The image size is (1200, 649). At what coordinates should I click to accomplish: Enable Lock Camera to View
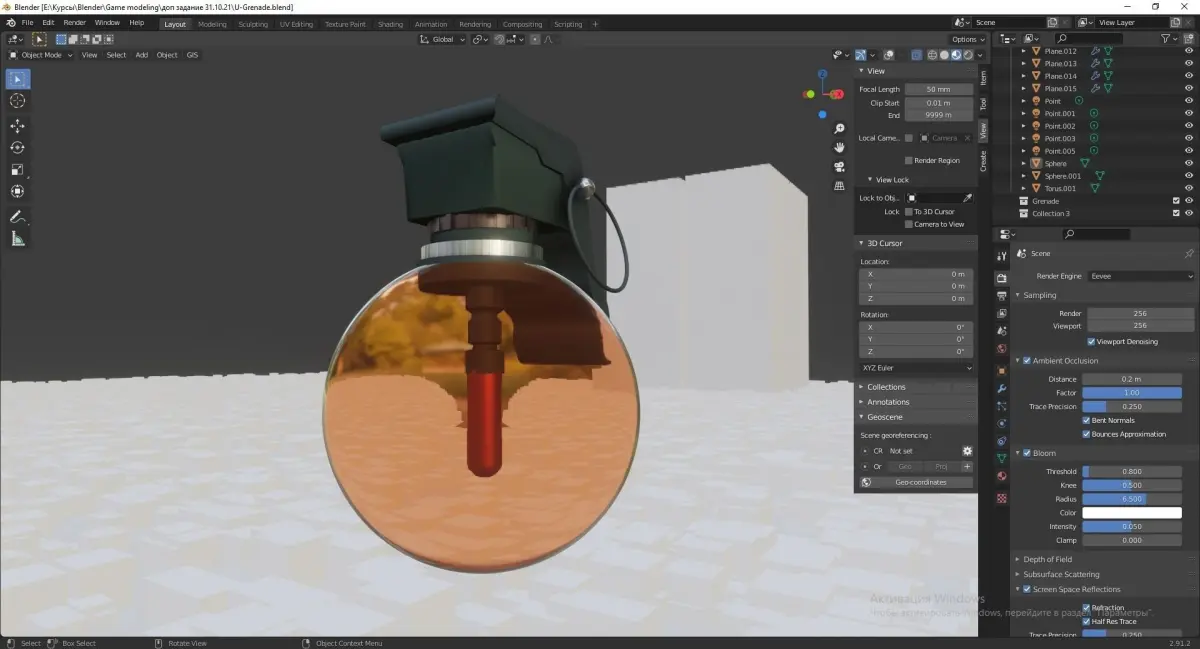coord(909,224)
